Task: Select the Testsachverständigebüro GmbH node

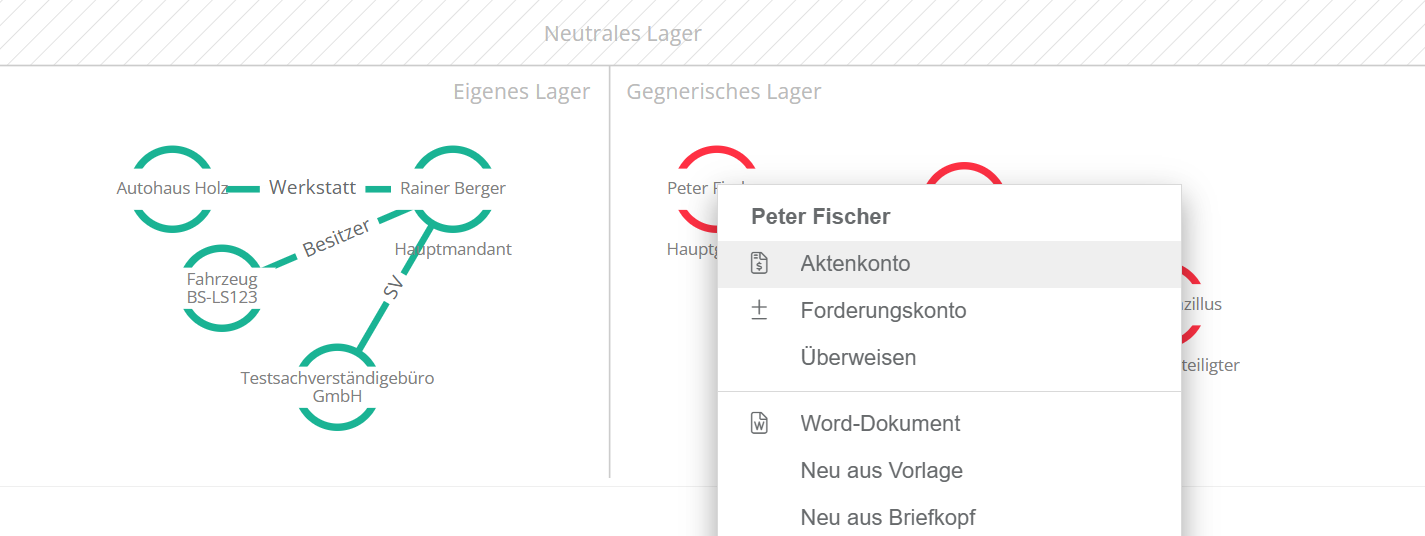Action: coord(337,387)
